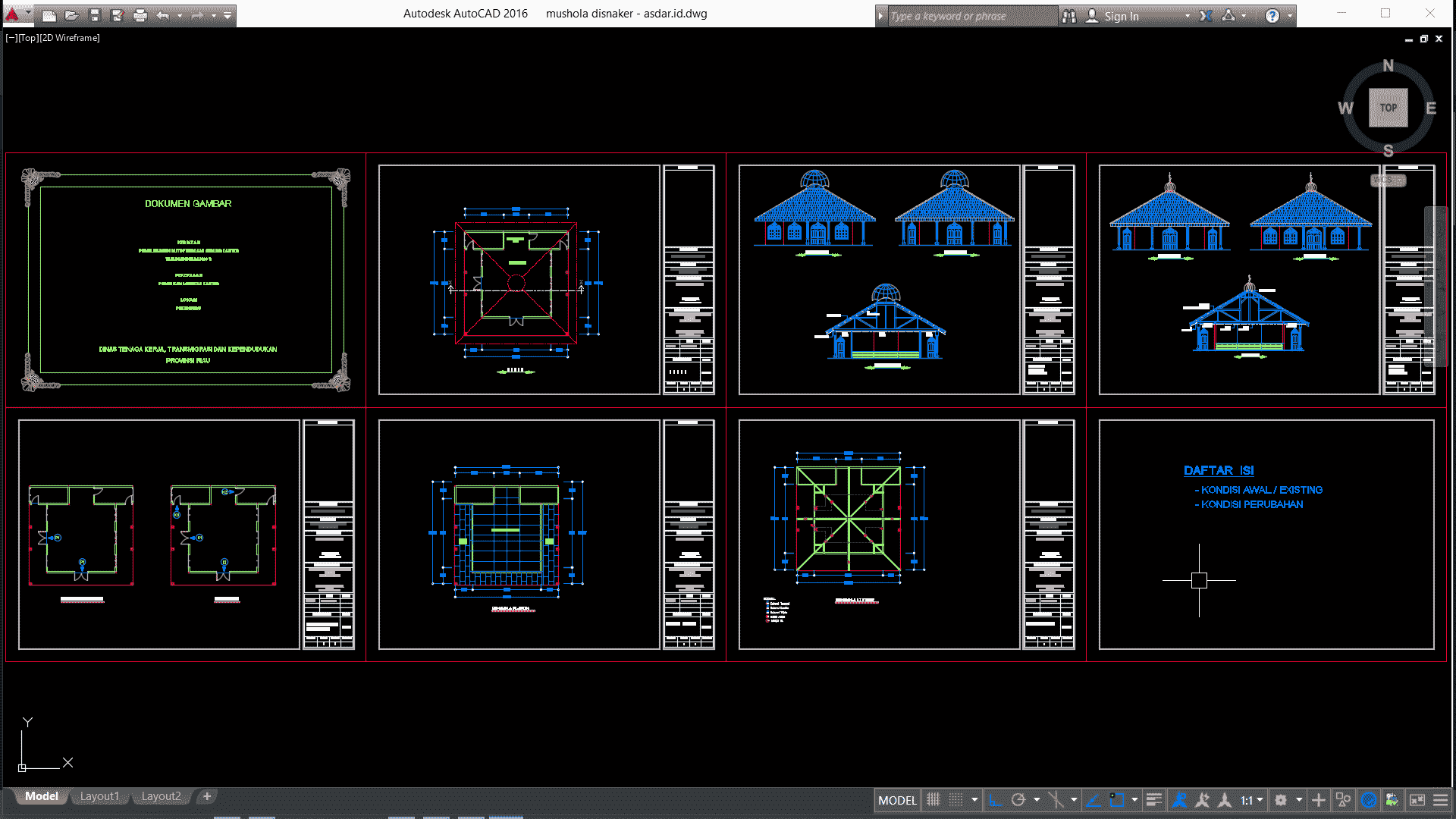This screenshot has height=819, width=1456.
Task: Click the search keyword input field
Action: click(972, 16)
